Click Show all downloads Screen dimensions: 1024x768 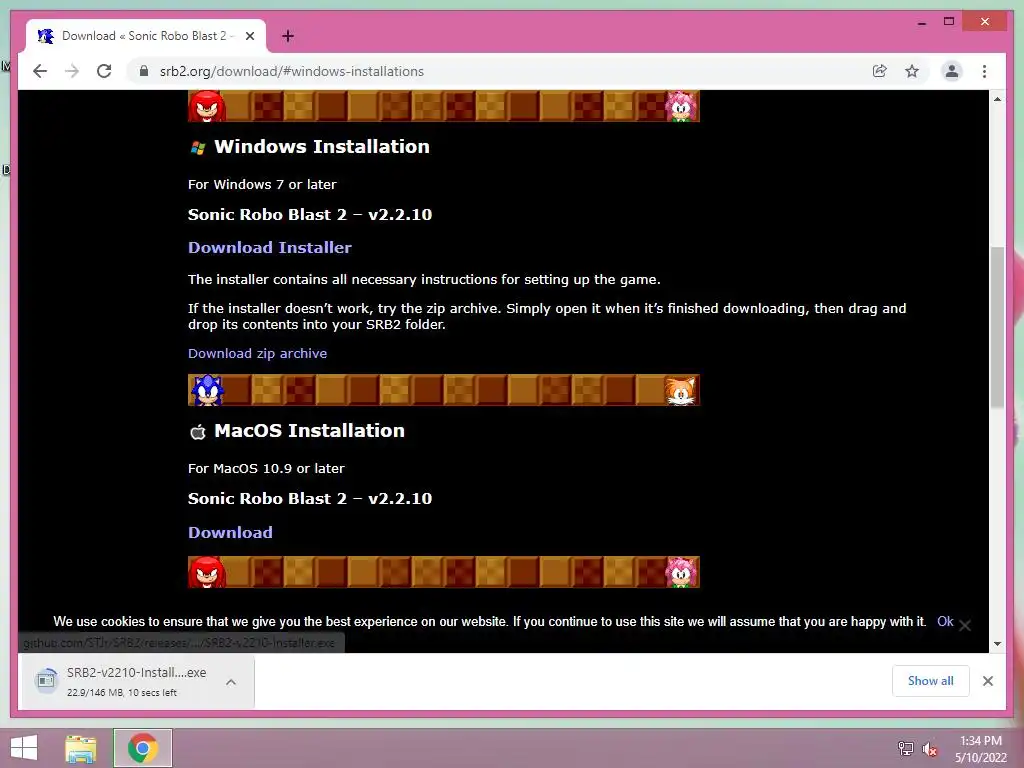coord(930,680)
